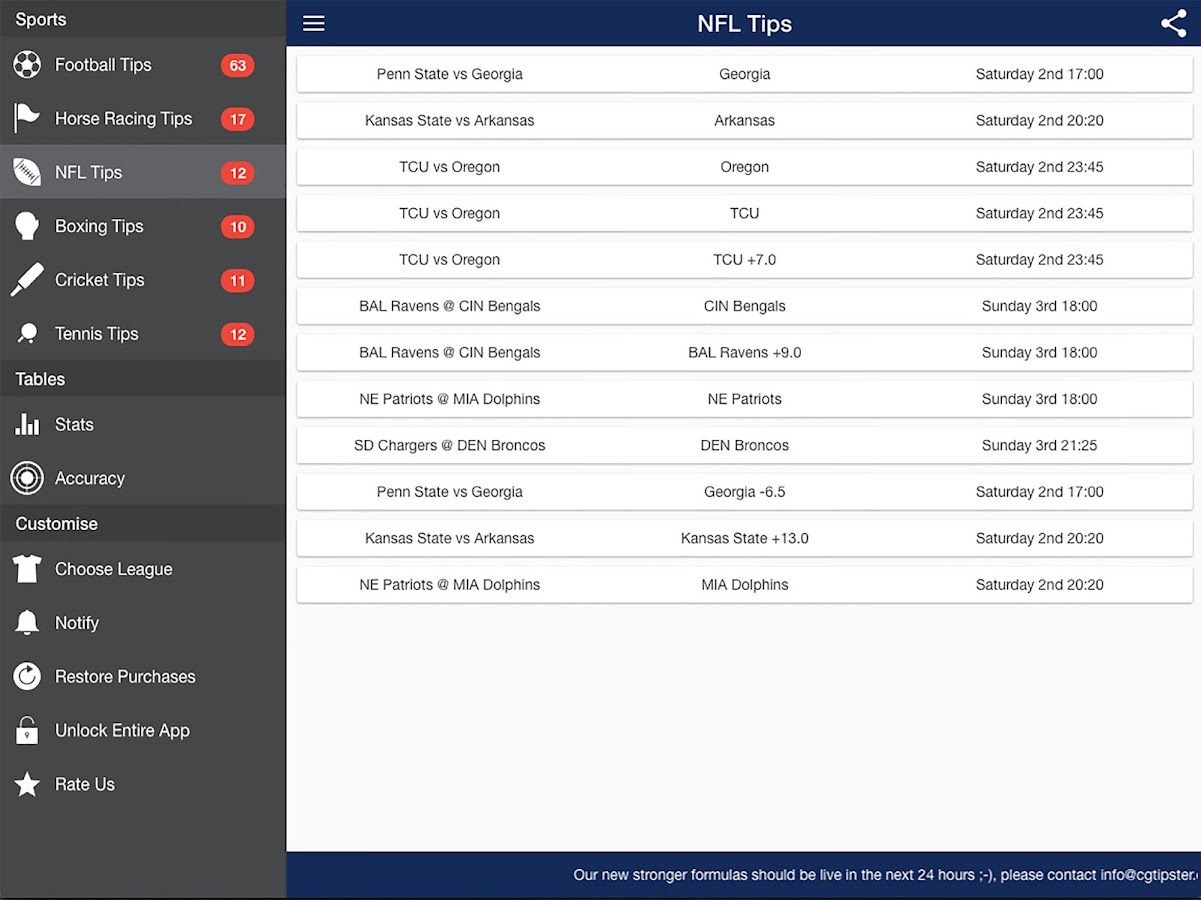Image resolution: width=1201 pixels, height=900 pixels.
Task: Click the 10 badge on Boxing Tips
Action: (x=238, y=227)
